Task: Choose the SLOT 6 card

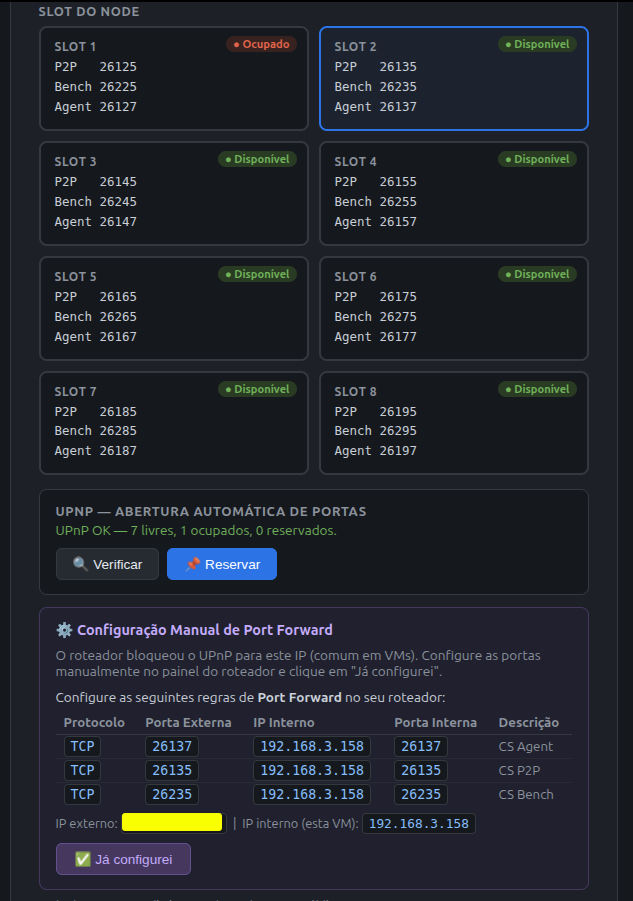Action: (x=454, y=309)
